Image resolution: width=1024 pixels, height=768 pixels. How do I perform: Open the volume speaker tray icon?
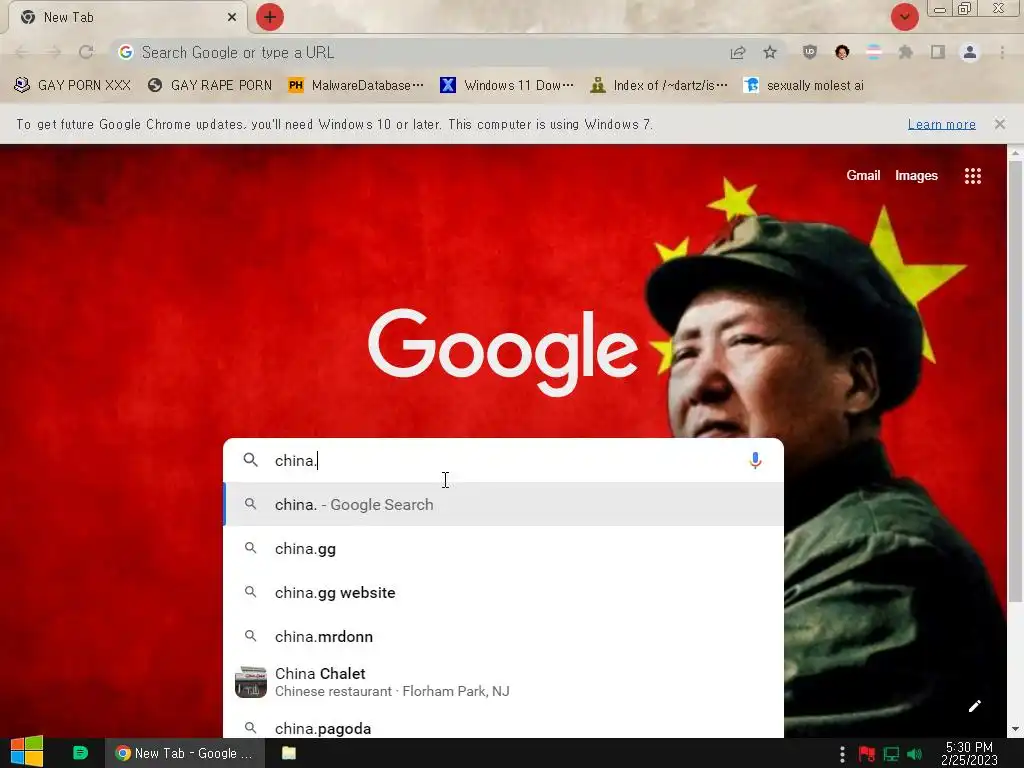(x=915, y=754)
